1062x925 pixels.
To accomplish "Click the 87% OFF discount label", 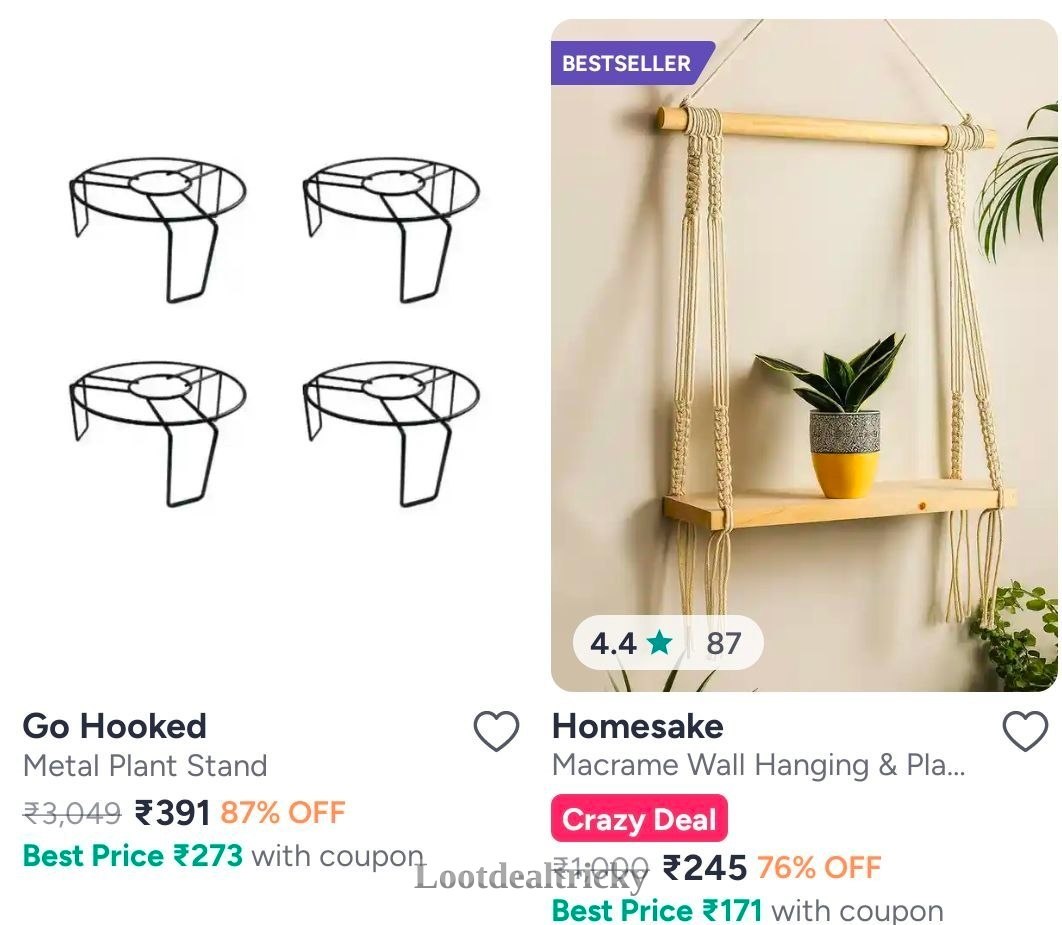I will click(x=283, y=812).
